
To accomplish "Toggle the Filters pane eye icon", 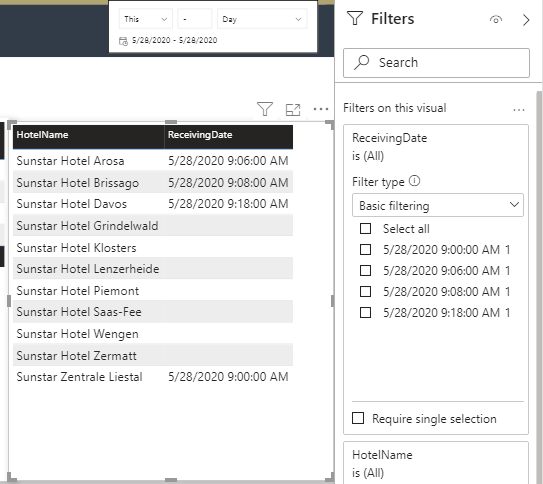I will point(496,20).
